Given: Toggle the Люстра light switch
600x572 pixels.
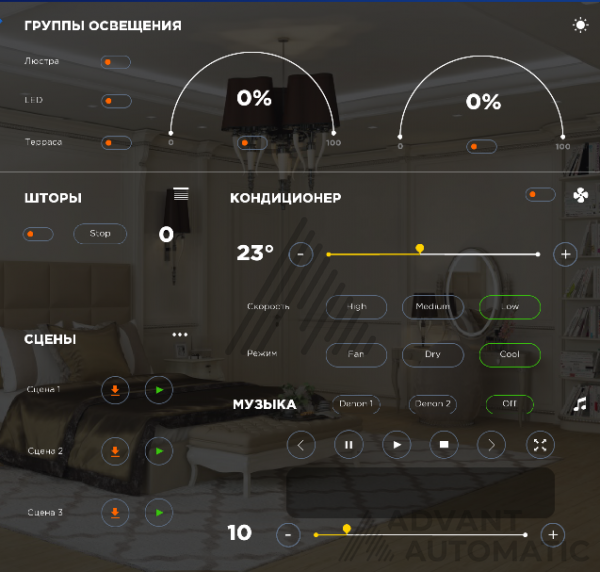Looking at the screenshot, I should click(116, 62).
